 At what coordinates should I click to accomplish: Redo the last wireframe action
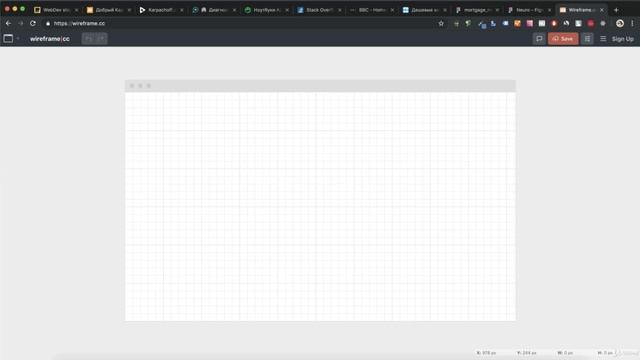(101, 38)
